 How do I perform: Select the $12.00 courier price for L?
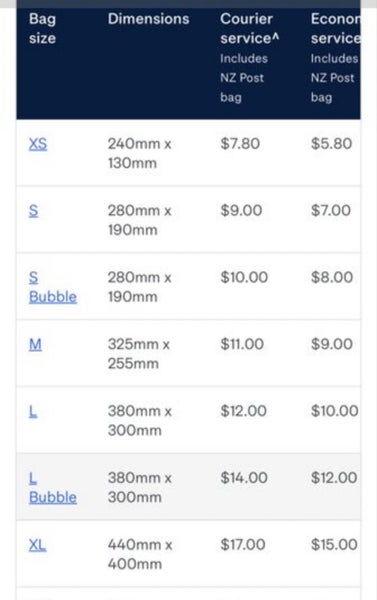click(243, 411)
